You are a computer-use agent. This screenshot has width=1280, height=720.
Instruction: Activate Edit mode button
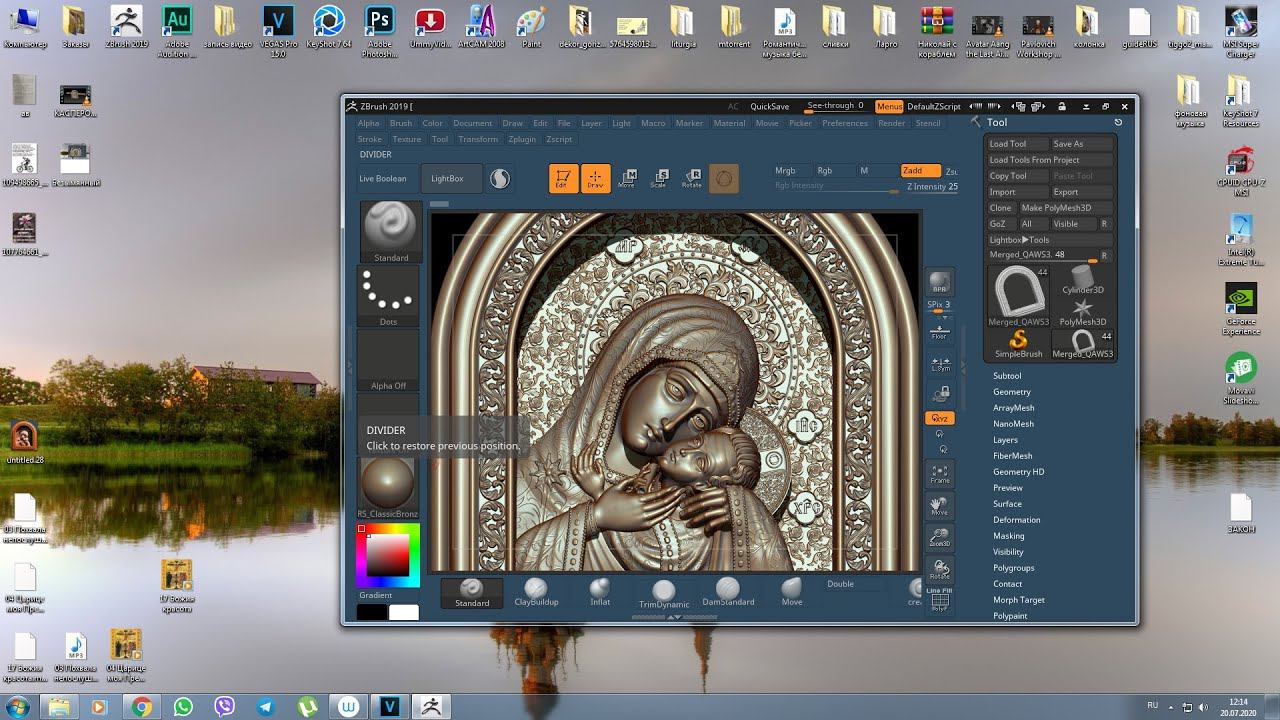563,178
